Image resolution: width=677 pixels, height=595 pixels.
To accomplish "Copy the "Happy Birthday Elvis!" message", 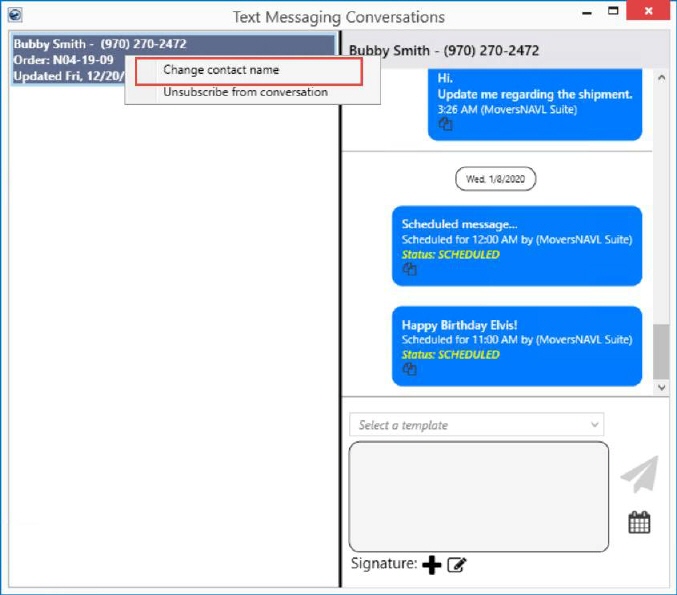I will pyautogui.click(x=409, y=370).
